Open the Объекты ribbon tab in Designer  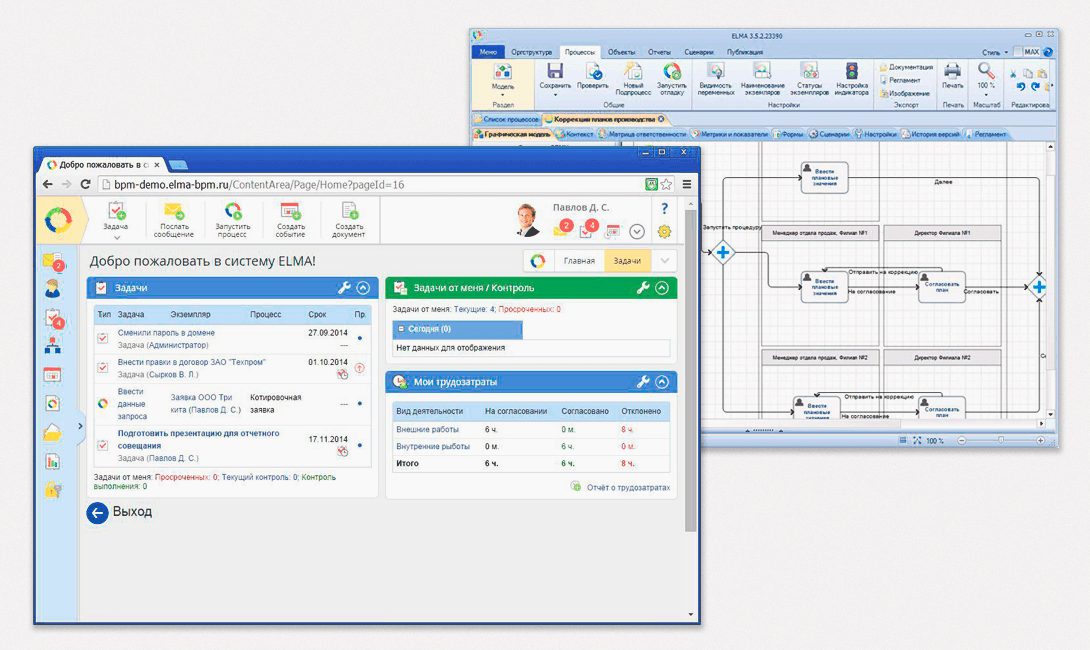click(x=621, y=52)
